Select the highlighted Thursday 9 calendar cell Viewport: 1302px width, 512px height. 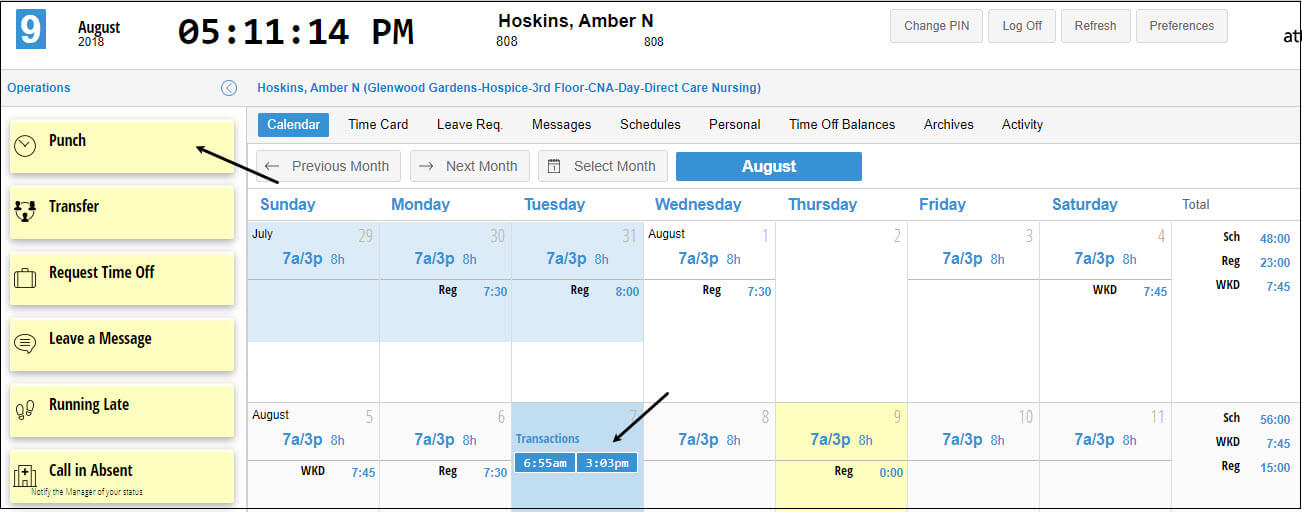point(841,456)
